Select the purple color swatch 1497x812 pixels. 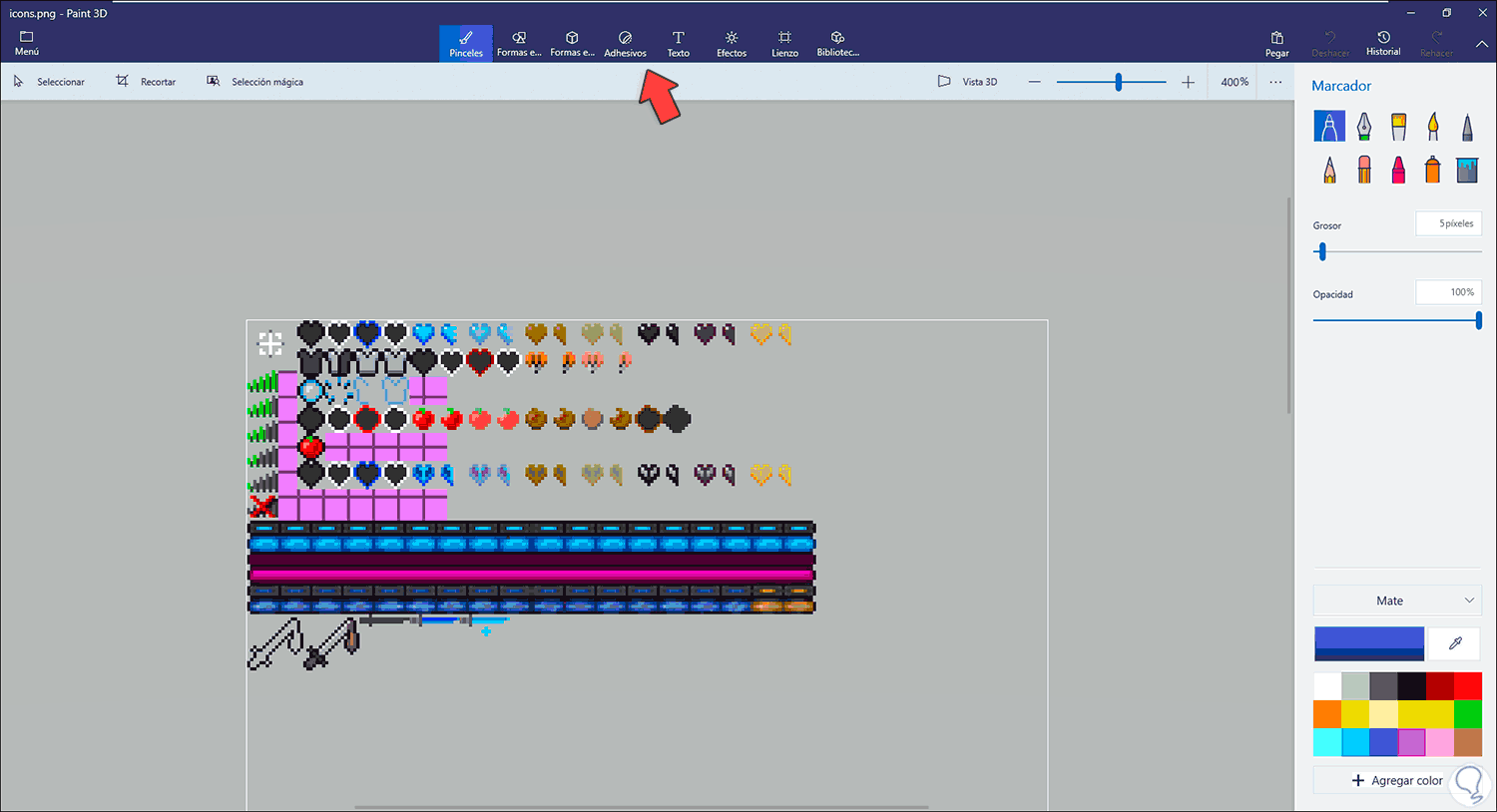(1412, 742)
